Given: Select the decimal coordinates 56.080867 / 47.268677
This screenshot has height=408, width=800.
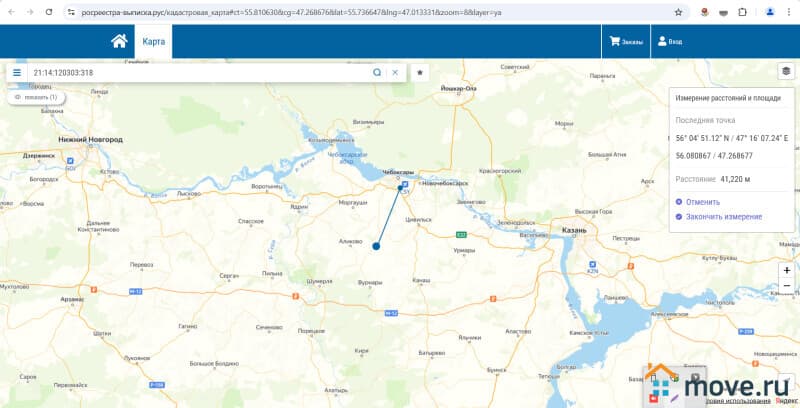Looking at the screenshot, I should [714, 156].
